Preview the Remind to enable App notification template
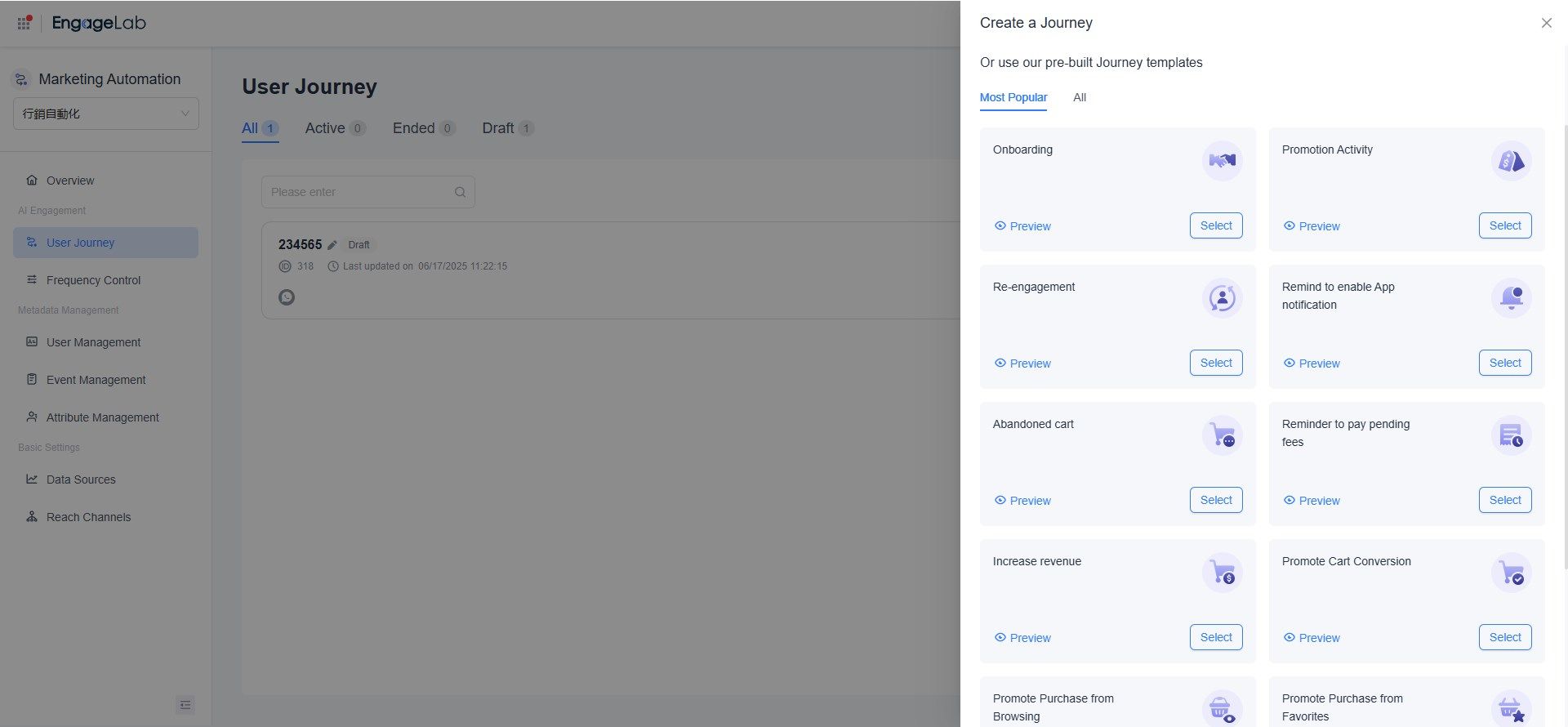1568x727 pixels. click(1312, 363)
